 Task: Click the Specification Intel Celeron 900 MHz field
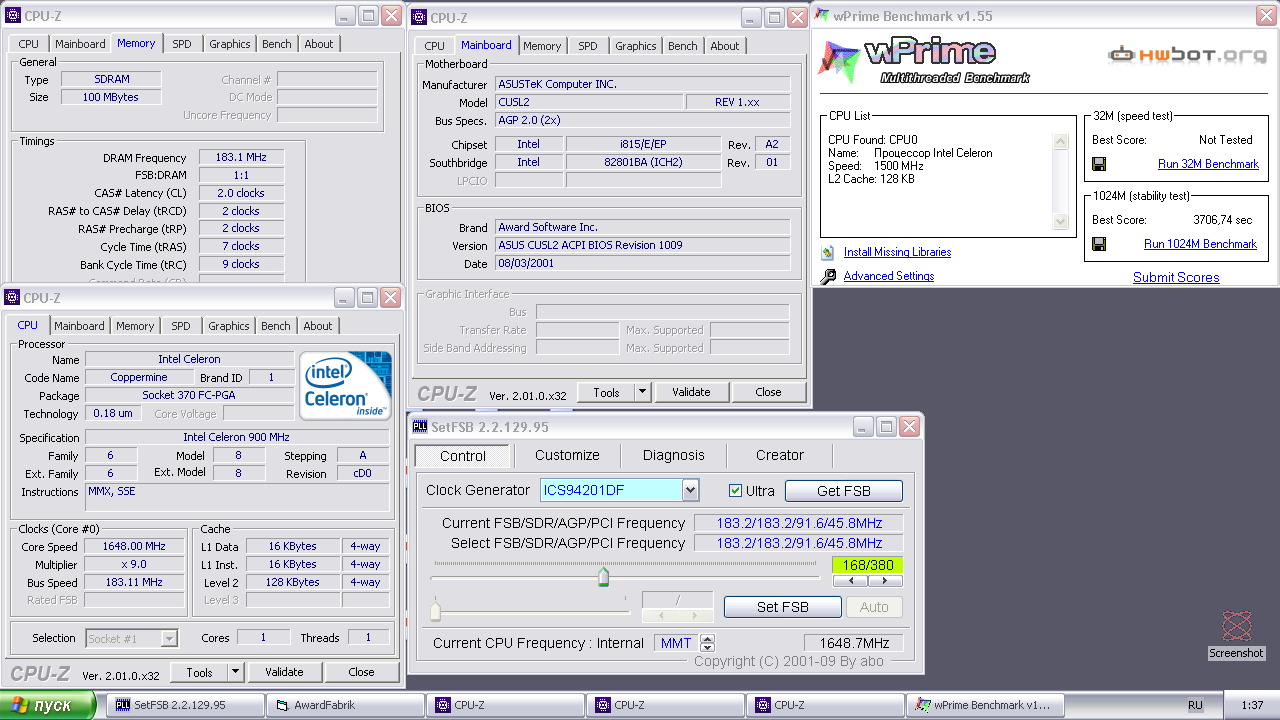pos(237,437)
